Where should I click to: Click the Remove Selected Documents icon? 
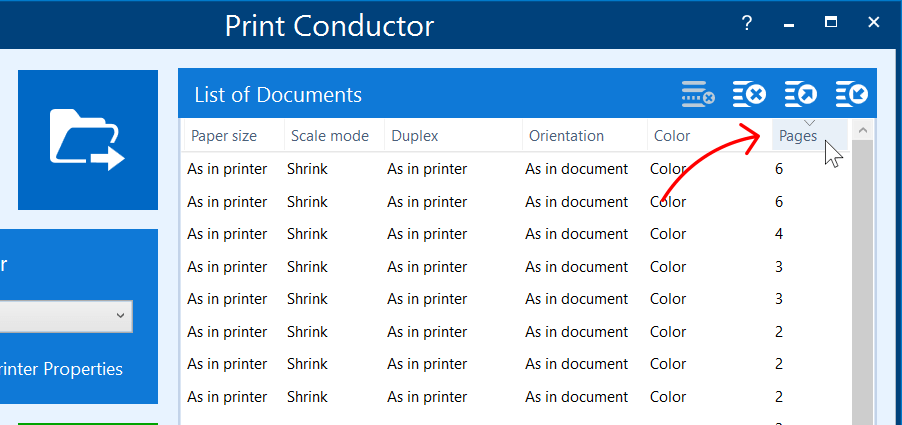pos(698,95)
